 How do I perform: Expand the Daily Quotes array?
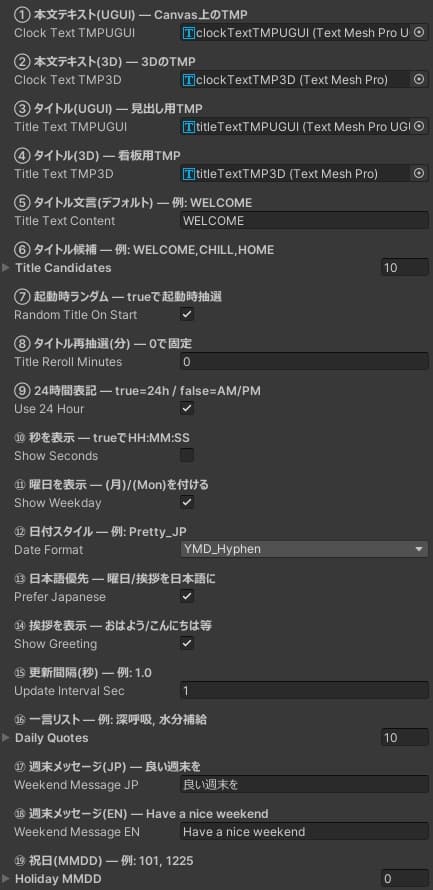pyautogui.click(x=6, y=738)
